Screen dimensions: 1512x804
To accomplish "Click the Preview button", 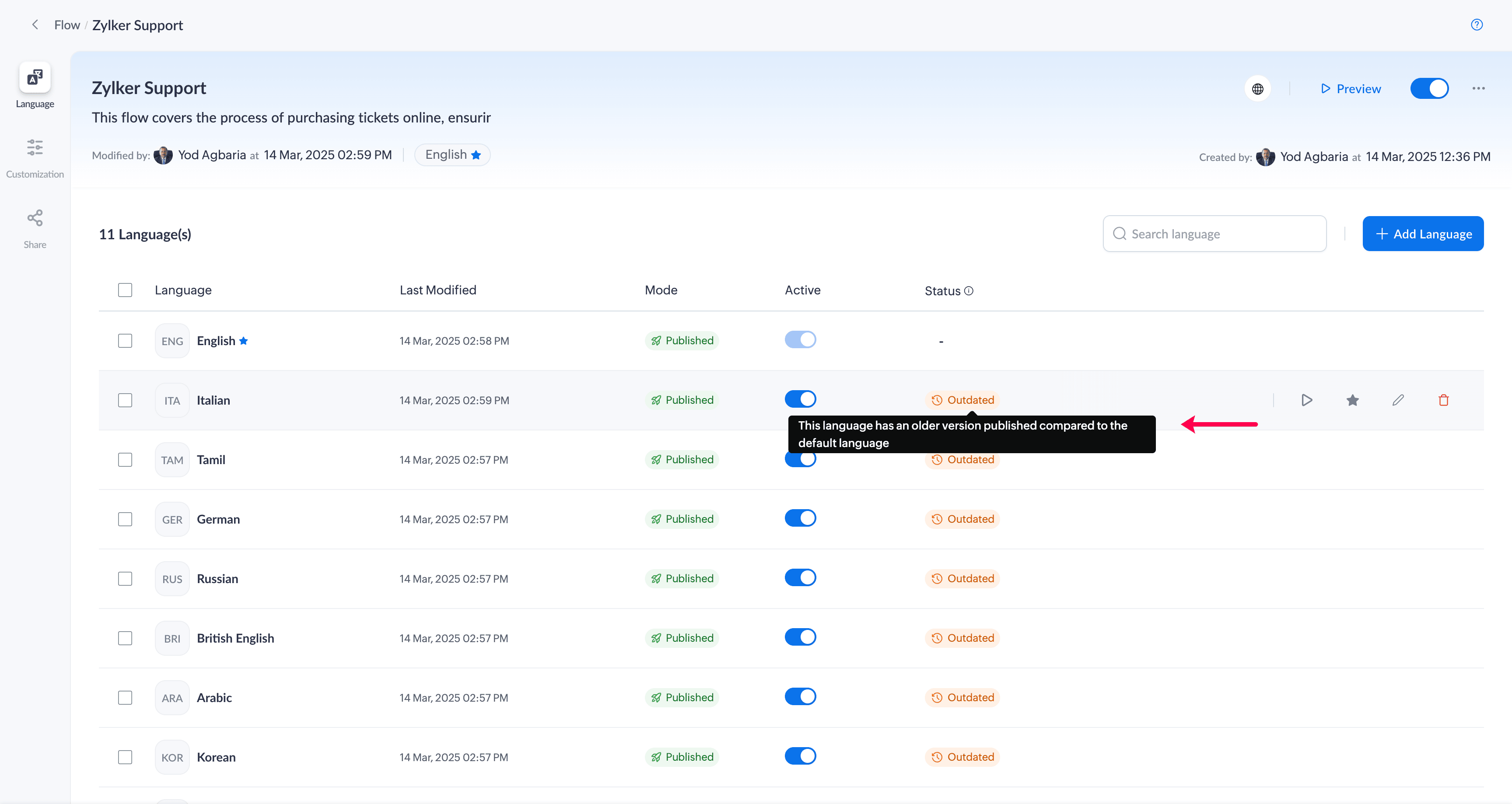I will point(1350,89).
